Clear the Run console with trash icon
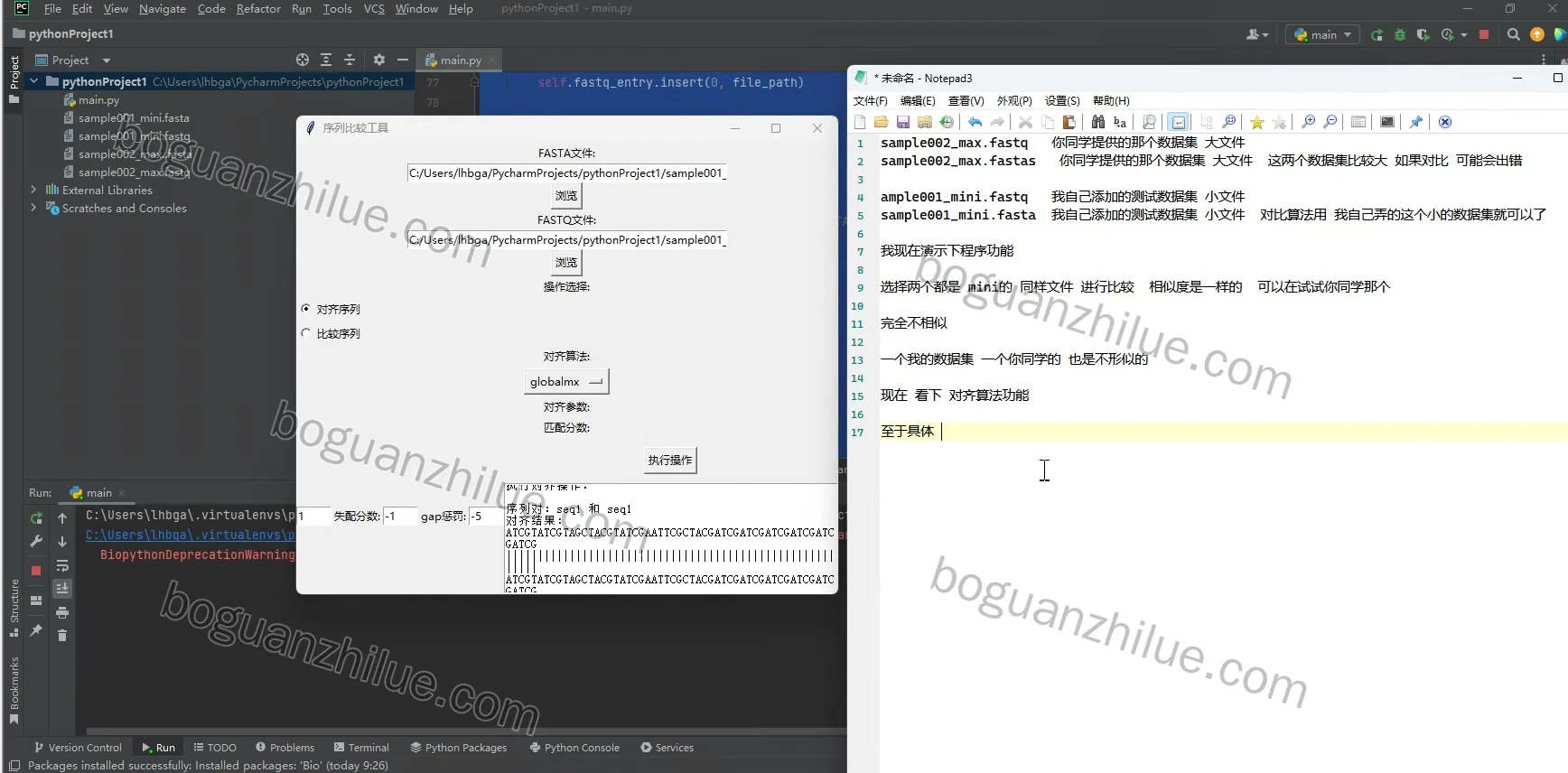1568x773 pixels. 62,636
